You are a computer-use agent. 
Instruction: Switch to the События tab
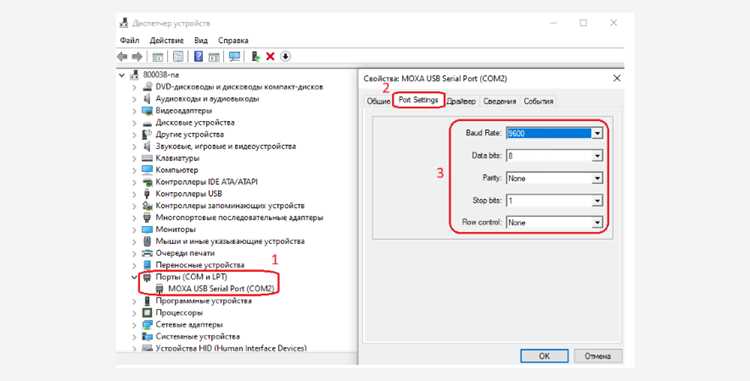point(539,101)
